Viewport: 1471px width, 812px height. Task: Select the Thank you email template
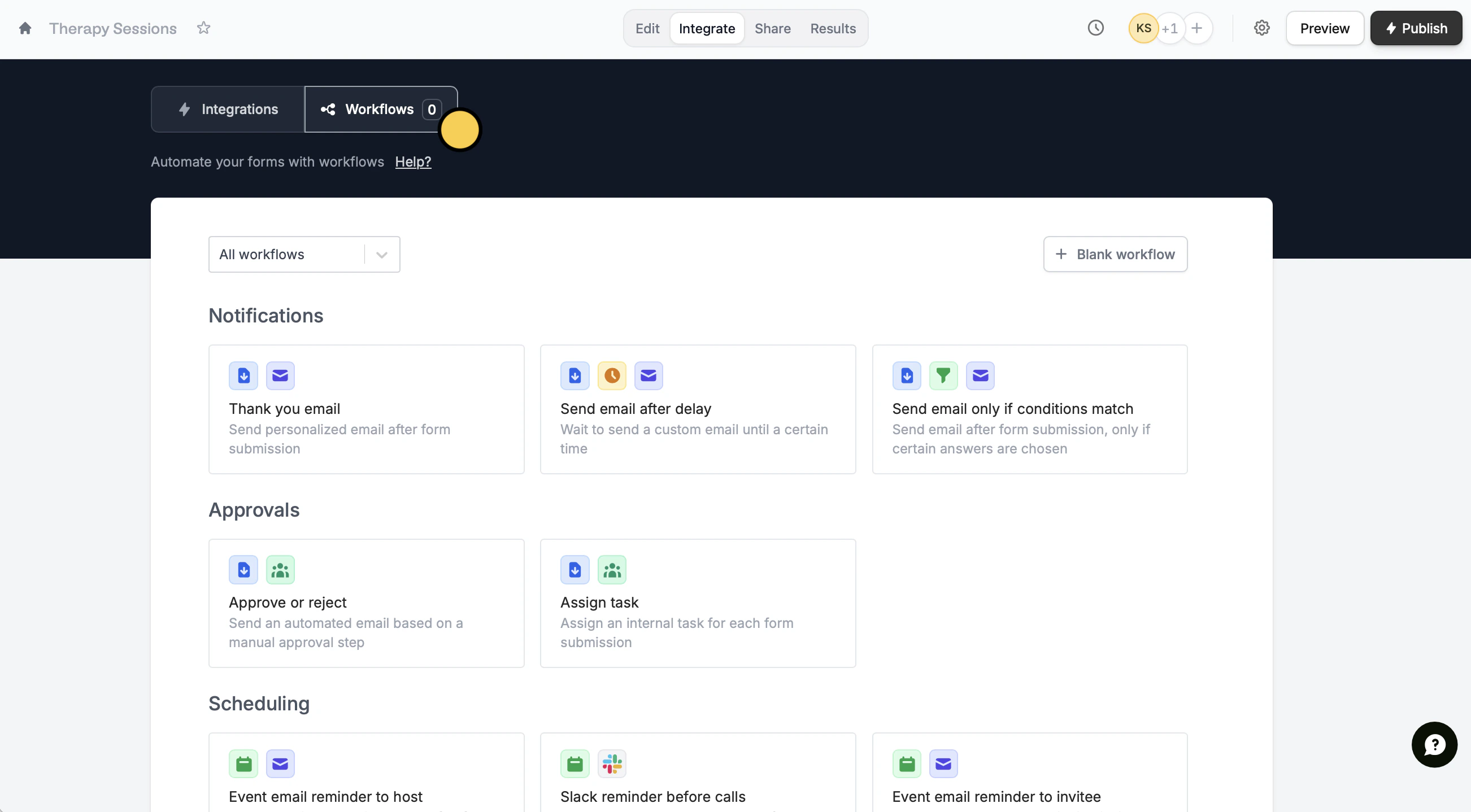366,409
